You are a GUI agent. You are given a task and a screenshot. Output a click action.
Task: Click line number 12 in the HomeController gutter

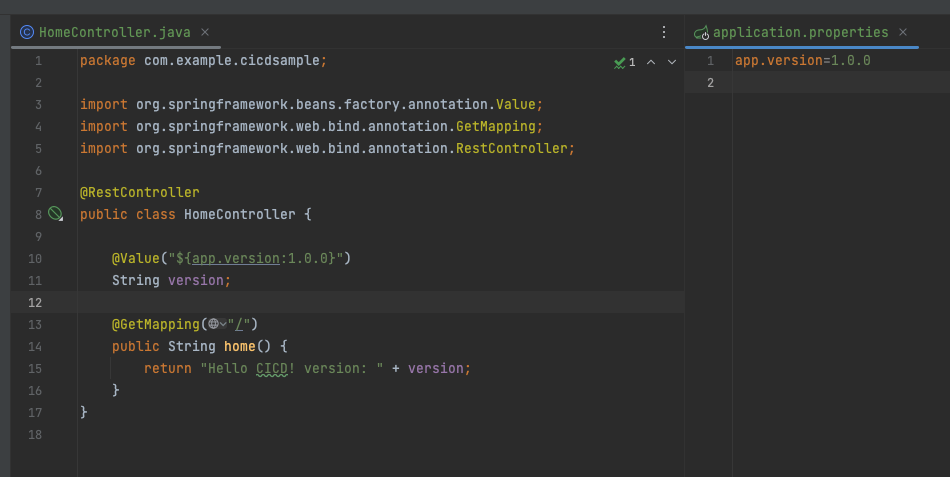tap(35, 302)
